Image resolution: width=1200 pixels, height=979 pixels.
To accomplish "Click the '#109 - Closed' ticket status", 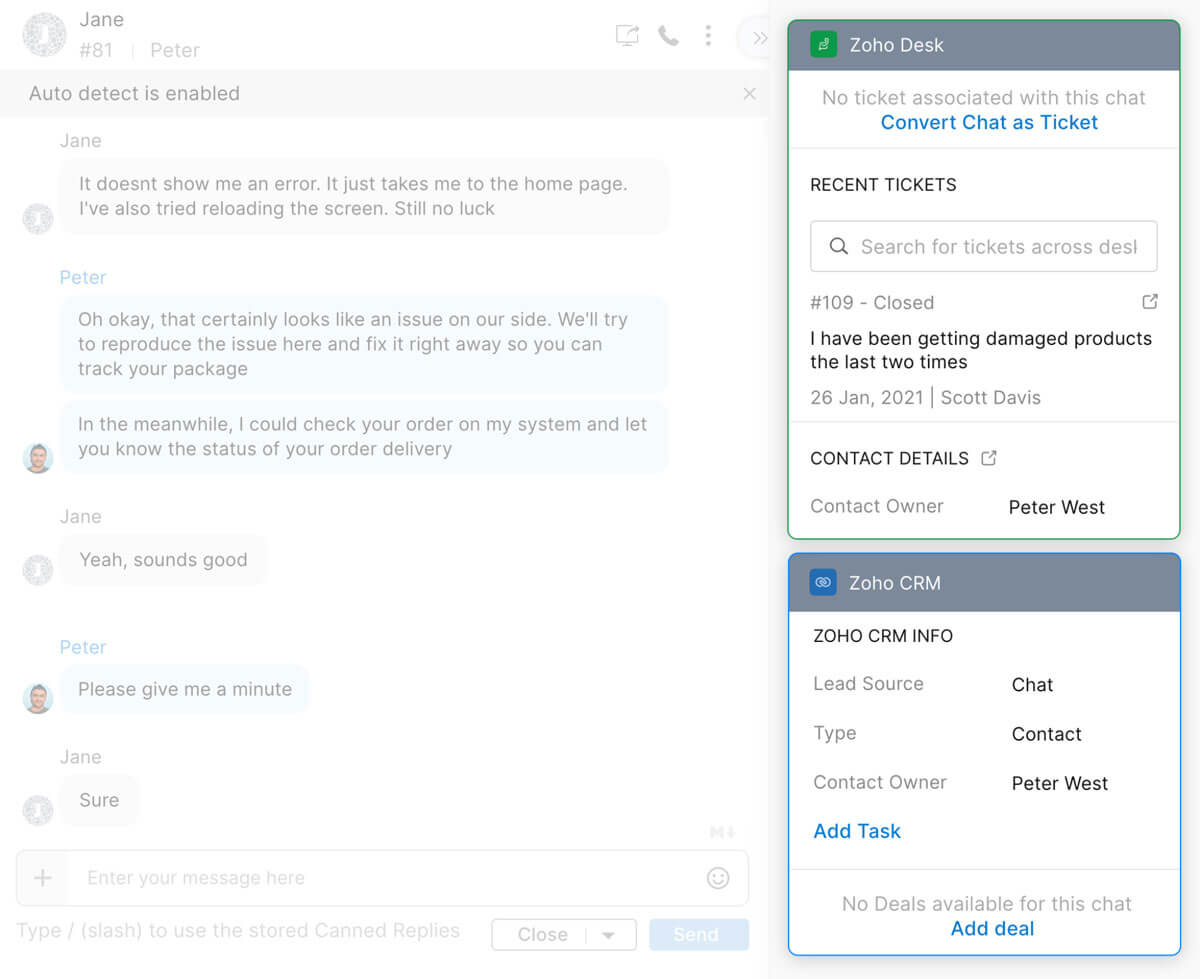I will [x=872, y=302].
